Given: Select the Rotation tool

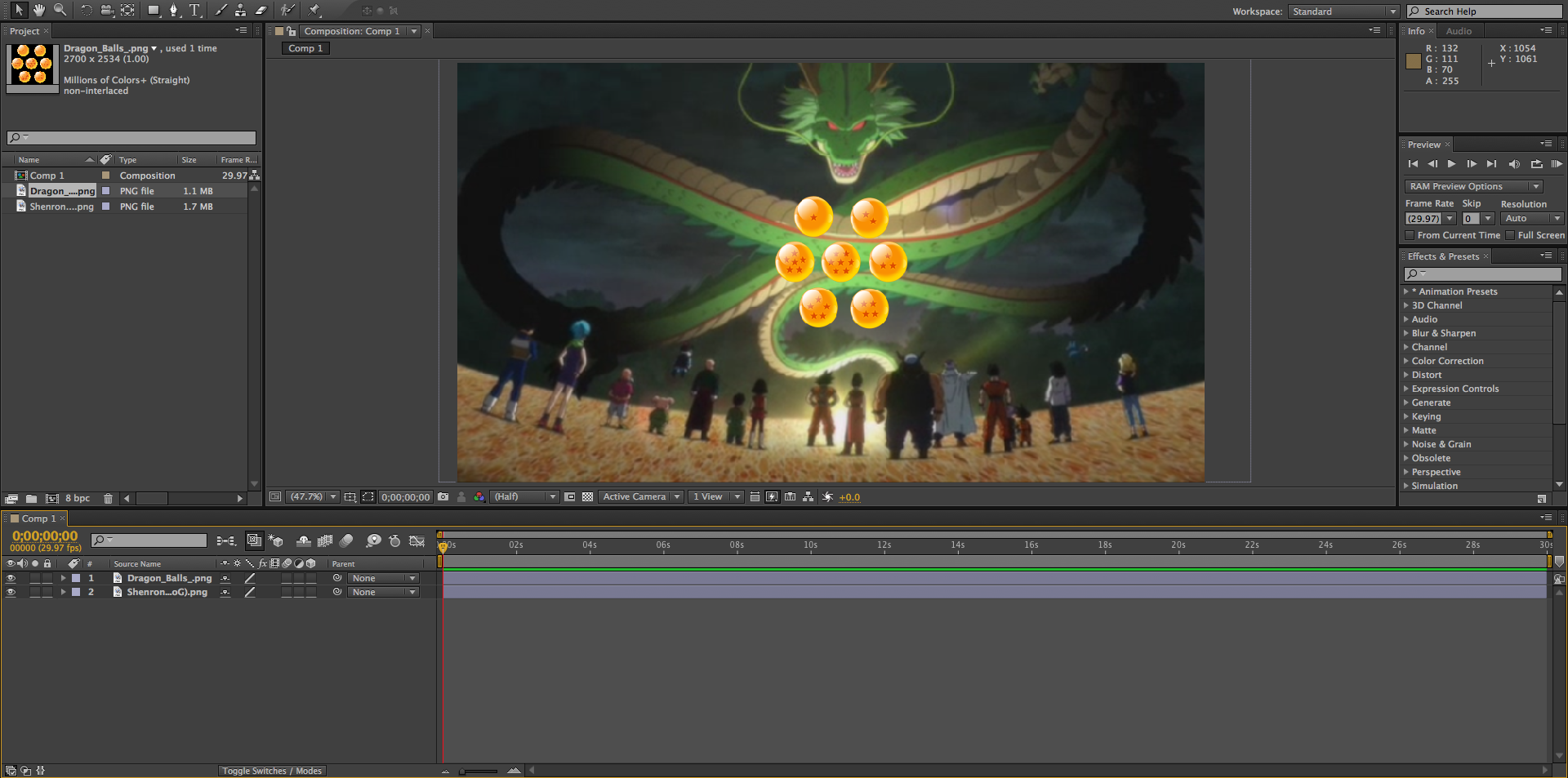Looking at the screenshot, I should [87, 10].
